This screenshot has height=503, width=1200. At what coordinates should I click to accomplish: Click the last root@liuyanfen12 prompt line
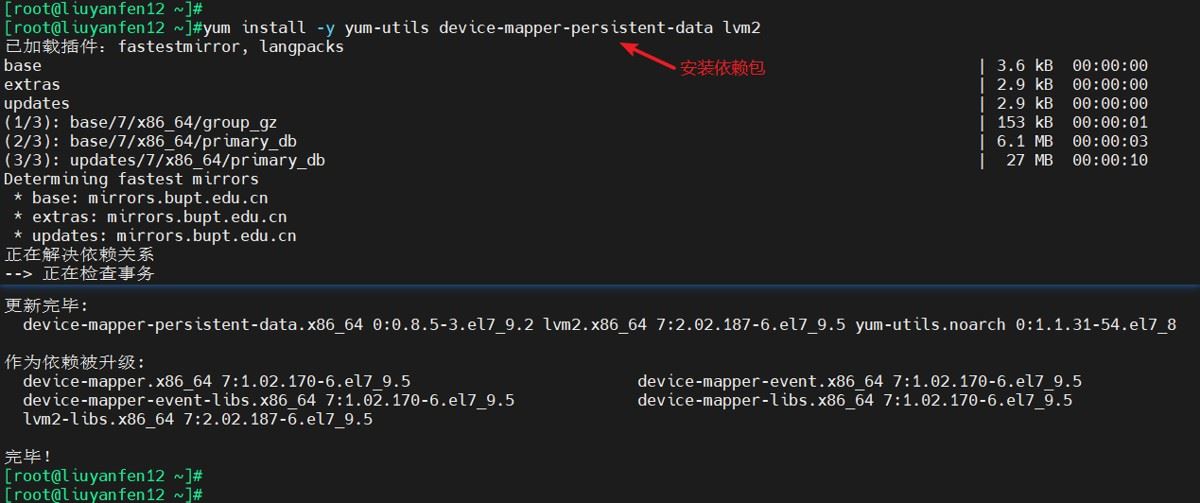(x=104, y=495)
